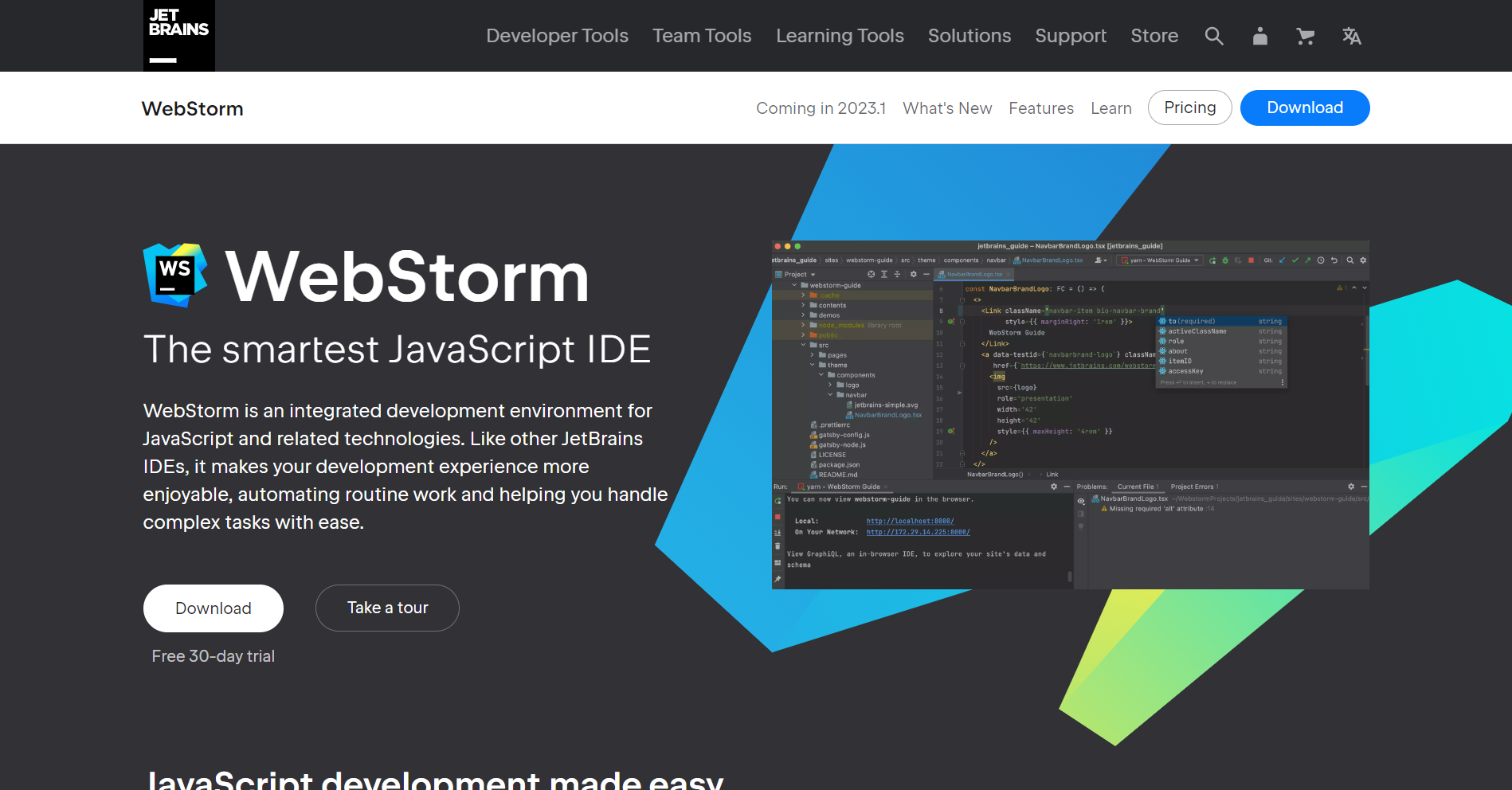Open the language selector icon
This screenshot has width=1512, height=790.
point(1351,36)
